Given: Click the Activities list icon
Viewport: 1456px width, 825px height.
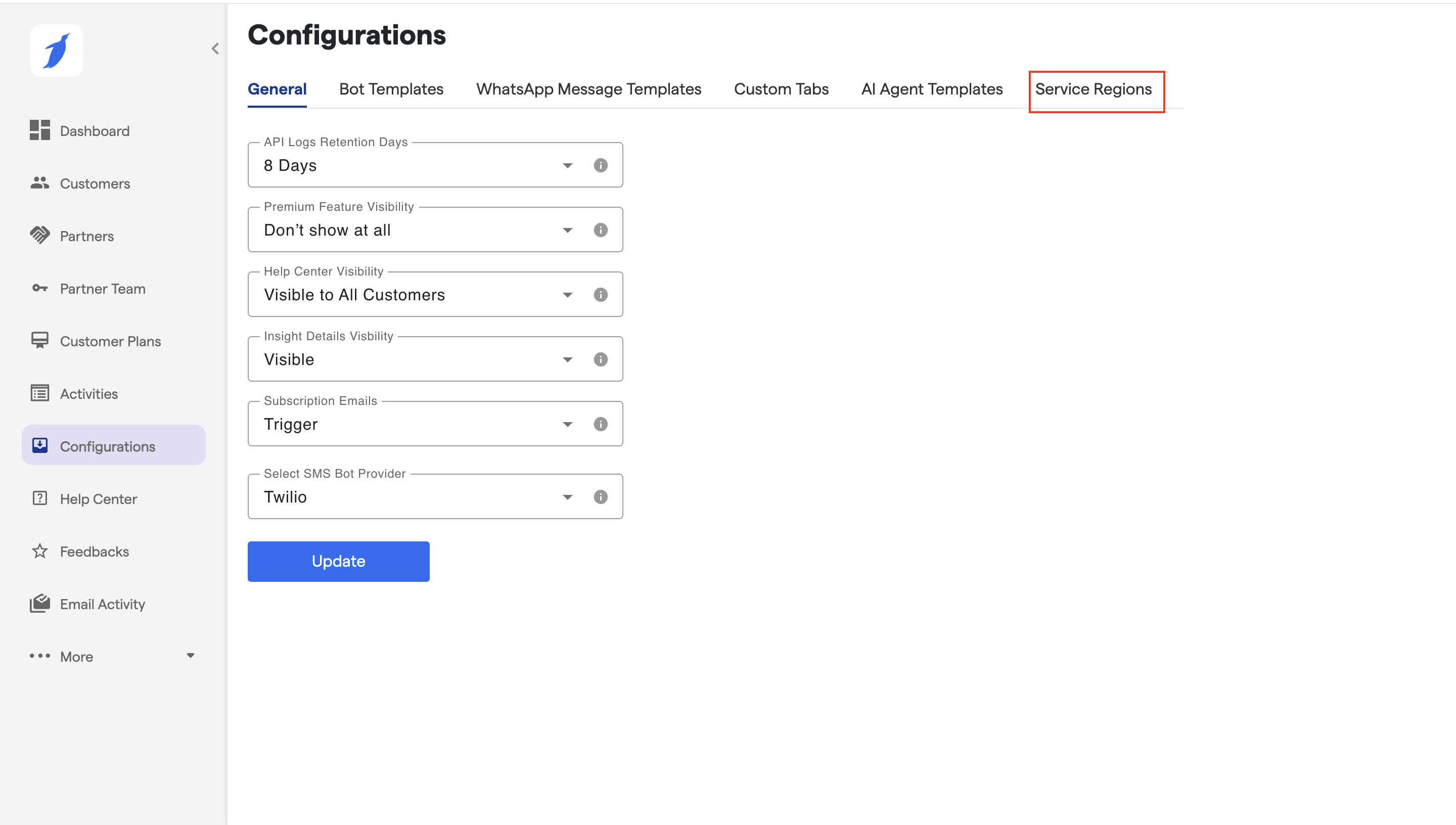Looking at the screenshot, I should click(39, 393).
